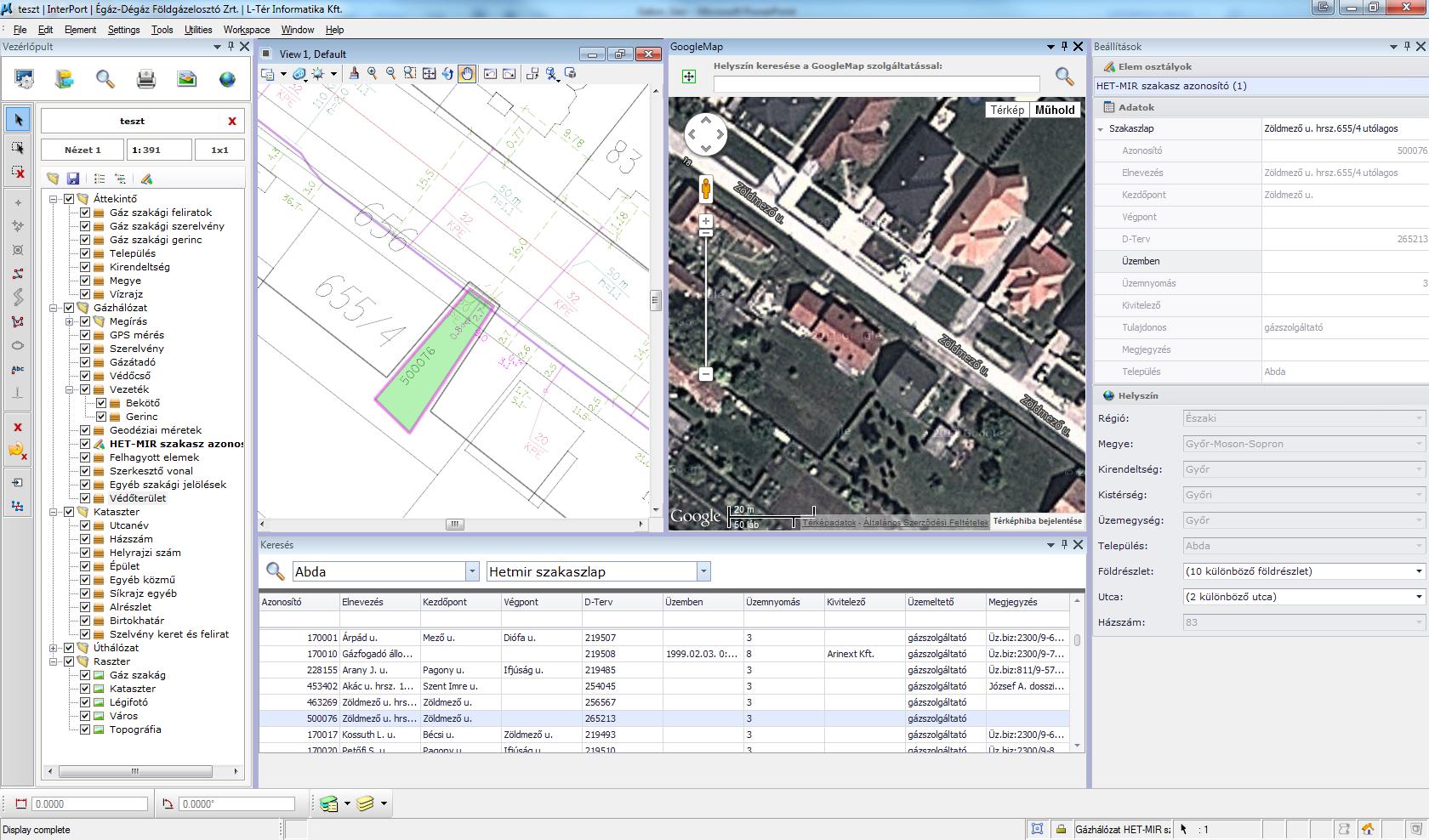Click the red X beside teszt project
Image resolution: width=1429 pixels, height=840 pixels.
(x=232, y=122)
